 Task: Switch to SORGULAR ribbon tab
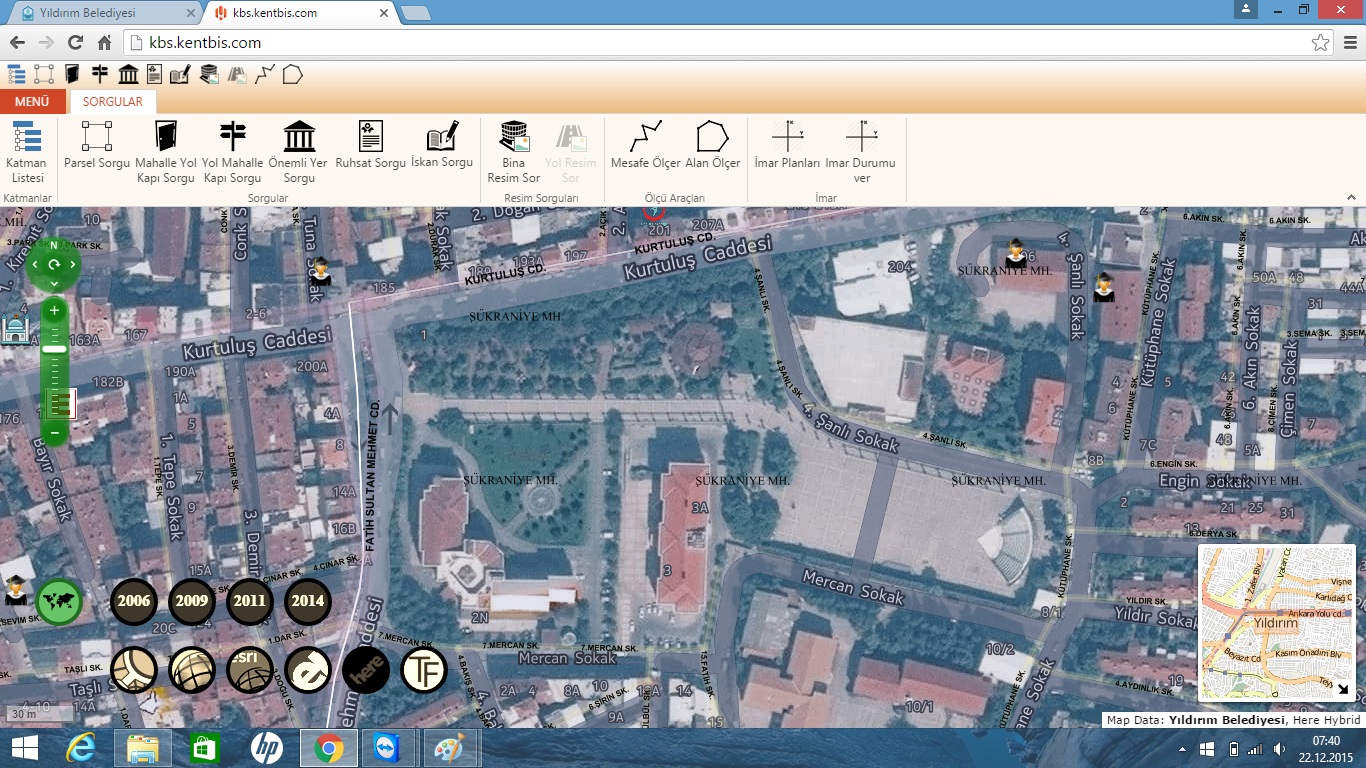pos(113,102)
